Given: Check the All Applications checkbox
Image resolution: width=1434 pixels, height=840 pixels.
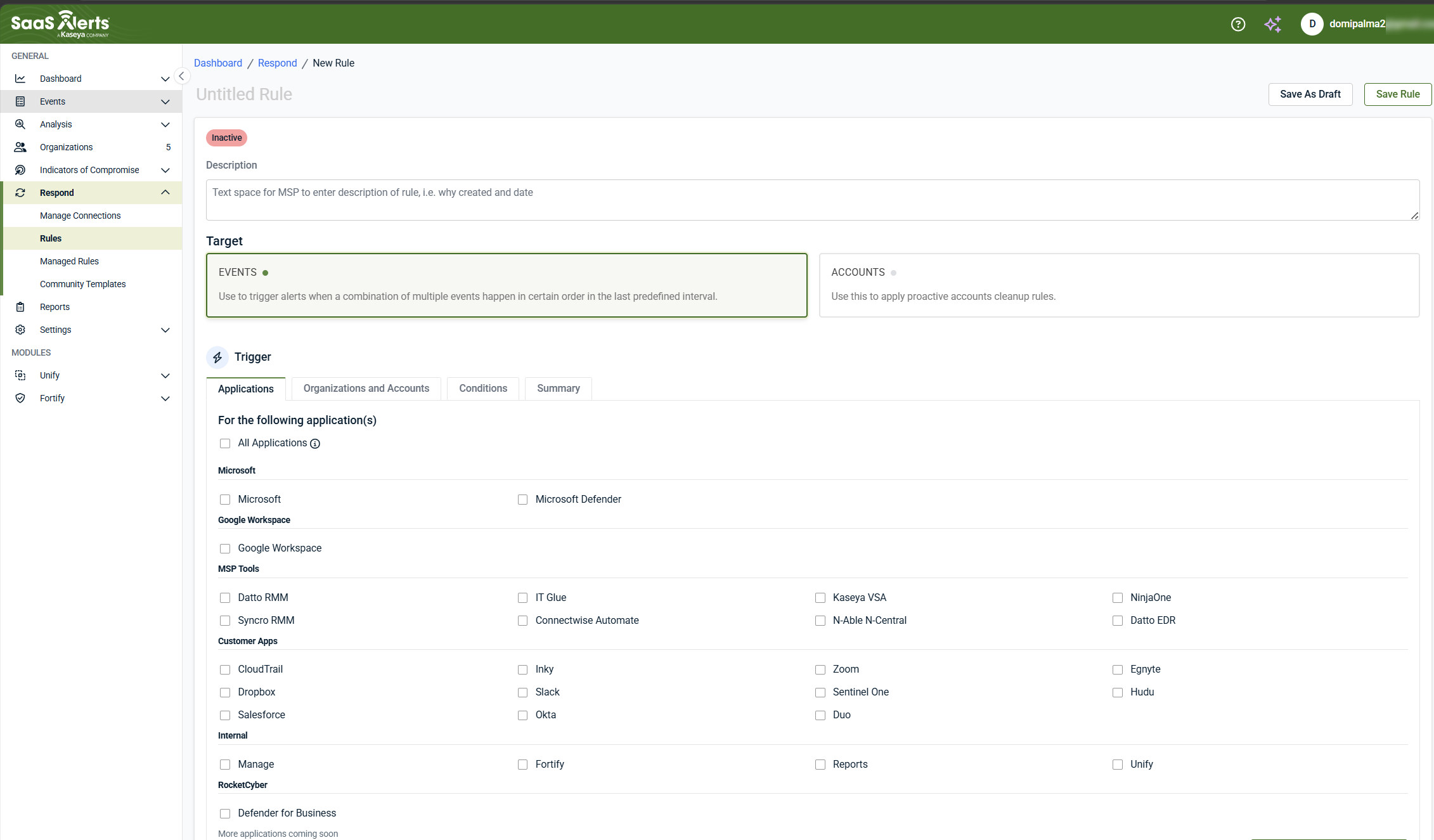Looking at the screenshot, I should pos(225,444).
